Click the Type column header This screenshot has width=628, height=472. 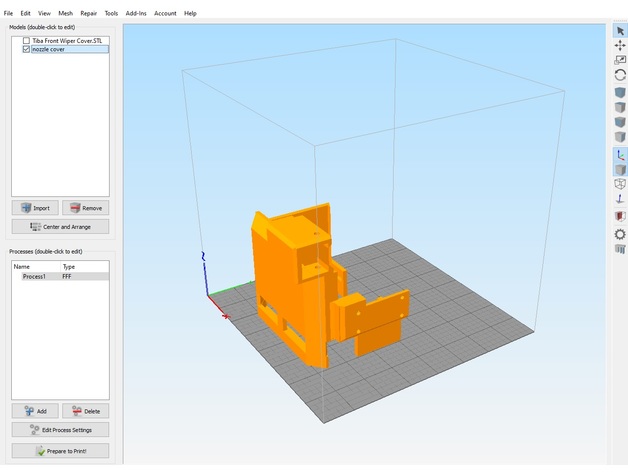pyautogui.click(x=69, y=267)
